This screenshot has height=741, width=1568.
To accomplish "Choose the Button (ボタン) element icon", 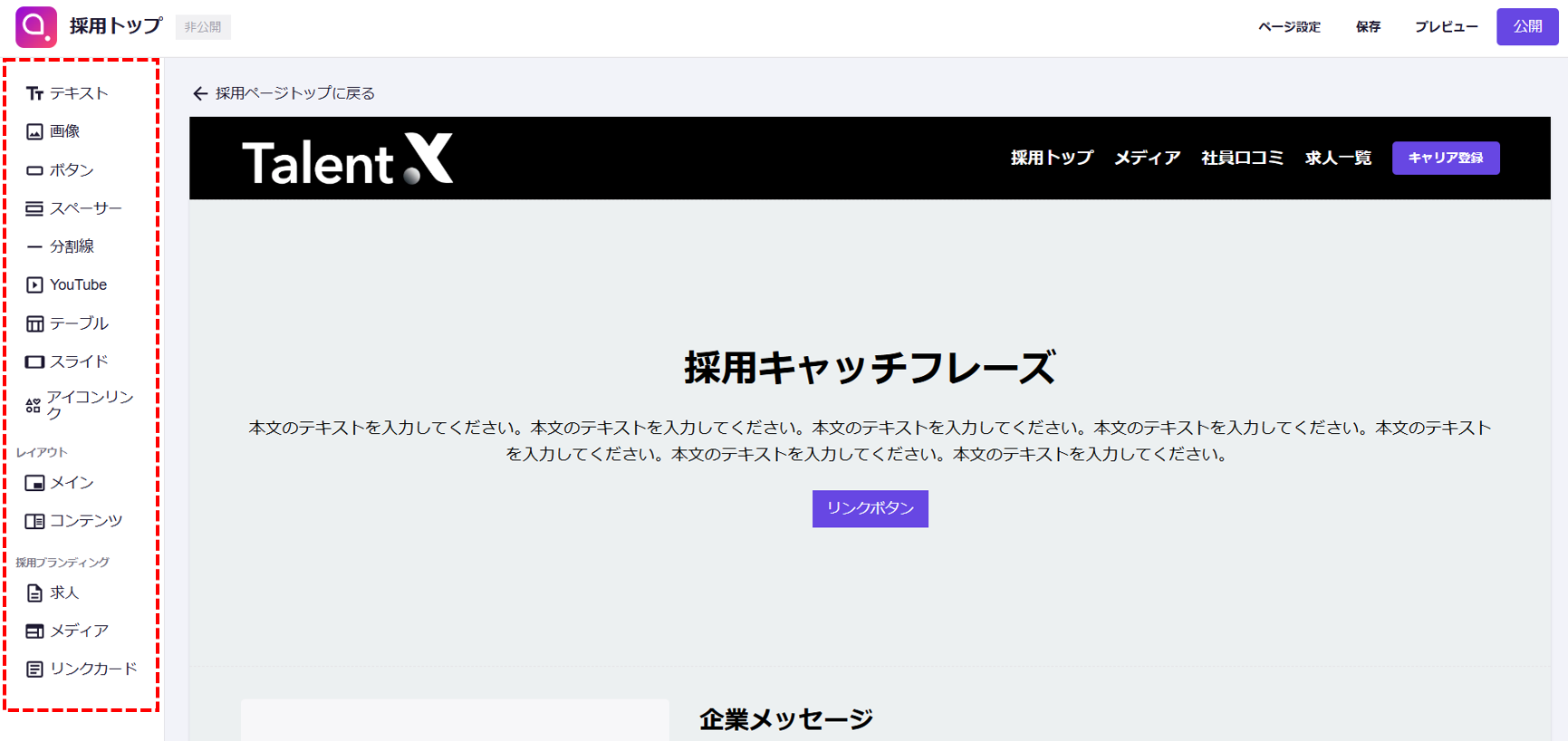I will click(x=35, y=170).
